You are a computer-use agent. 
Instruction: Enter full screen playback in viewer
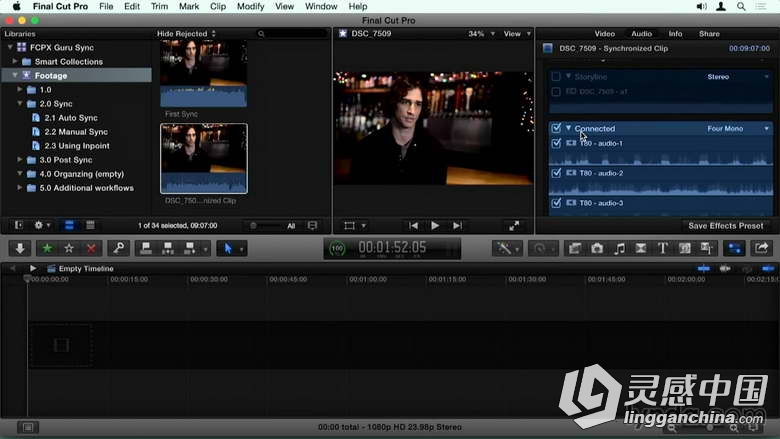(x=514, y=226)
